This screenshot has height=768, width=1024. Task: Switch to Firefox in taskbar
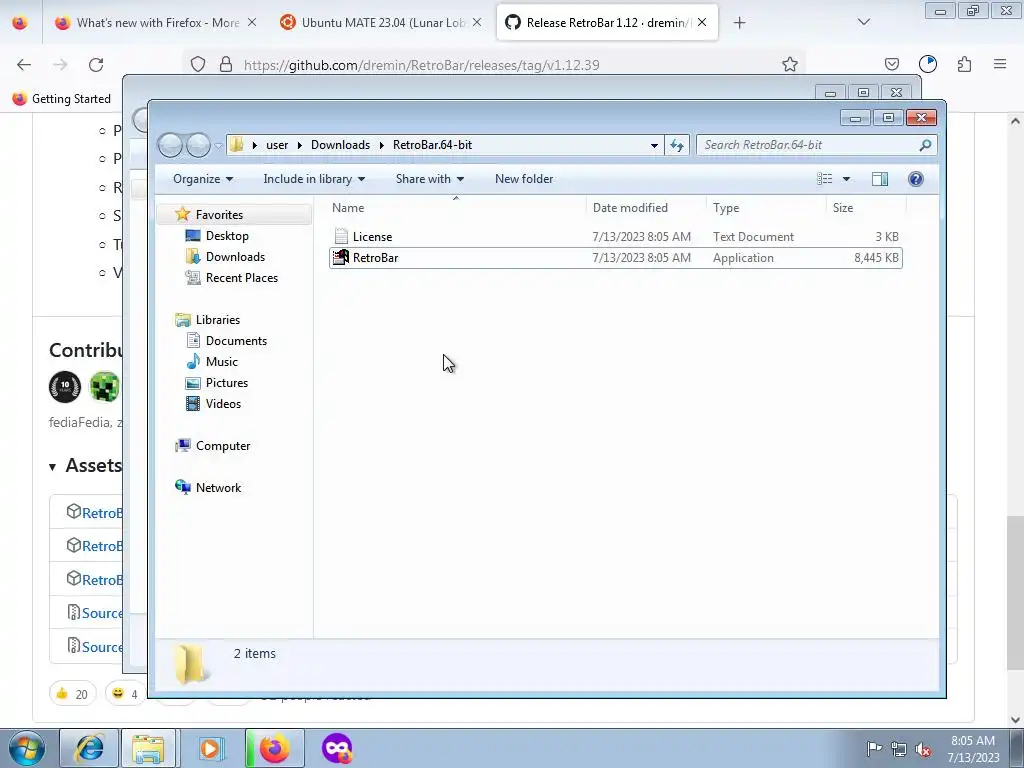click(275, 748)
